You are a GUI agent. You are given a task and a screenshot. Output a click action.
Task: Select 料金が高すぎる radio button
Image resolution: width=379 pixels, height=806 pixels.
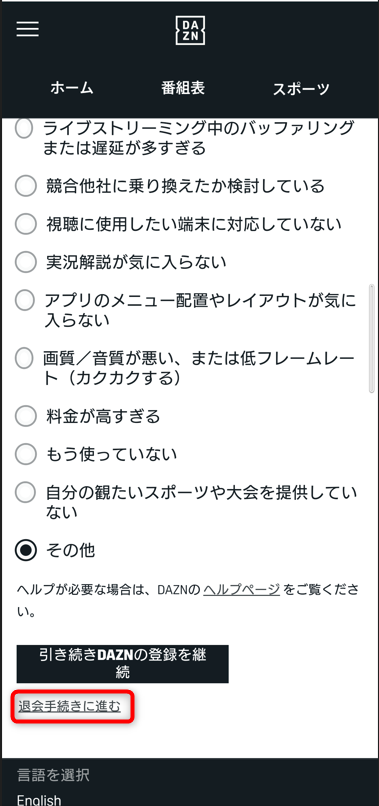click(25, 416)
